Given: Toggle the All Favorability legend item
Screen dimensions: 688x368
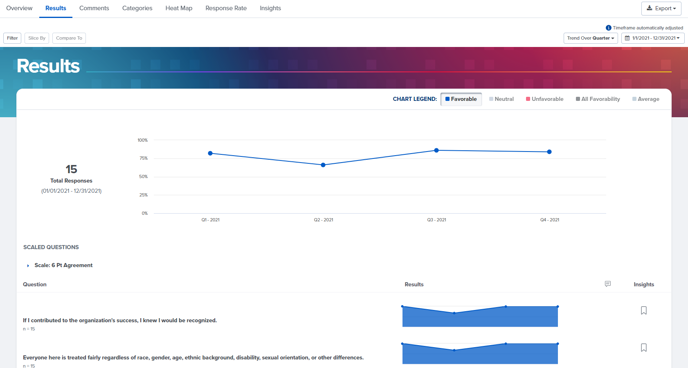Looking at the screenshot, I should pyautogui.click(x=598, y=99).
